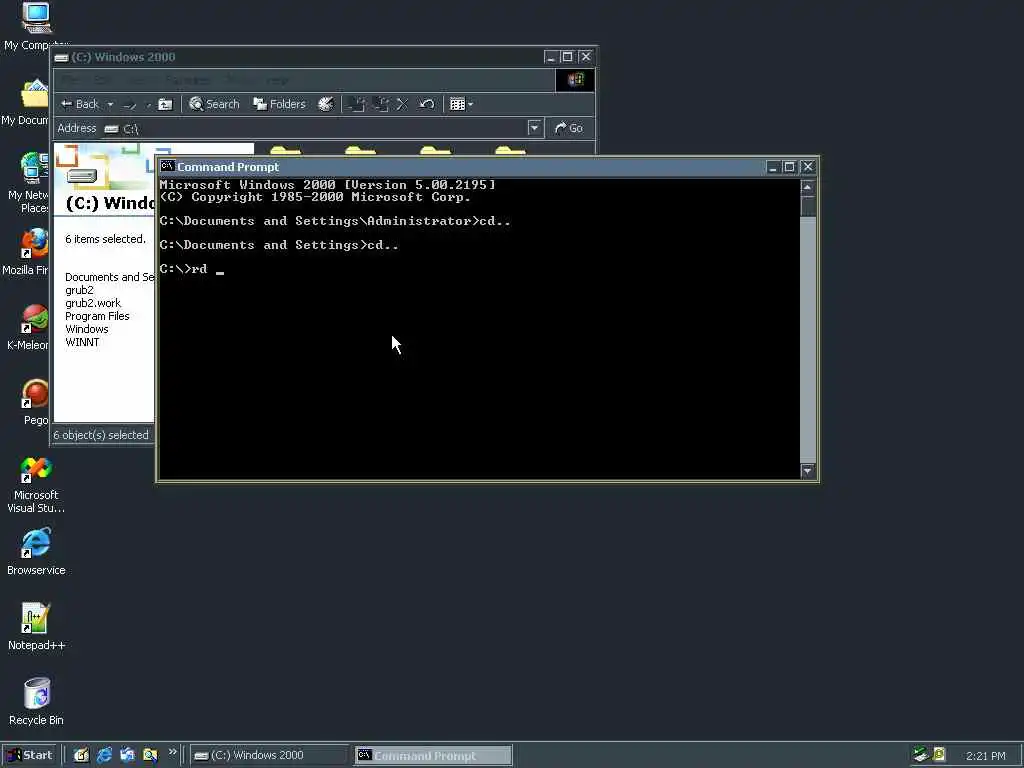Expand the Address bar dropdown arrow
1024x768 pixels.
[534, 128]
